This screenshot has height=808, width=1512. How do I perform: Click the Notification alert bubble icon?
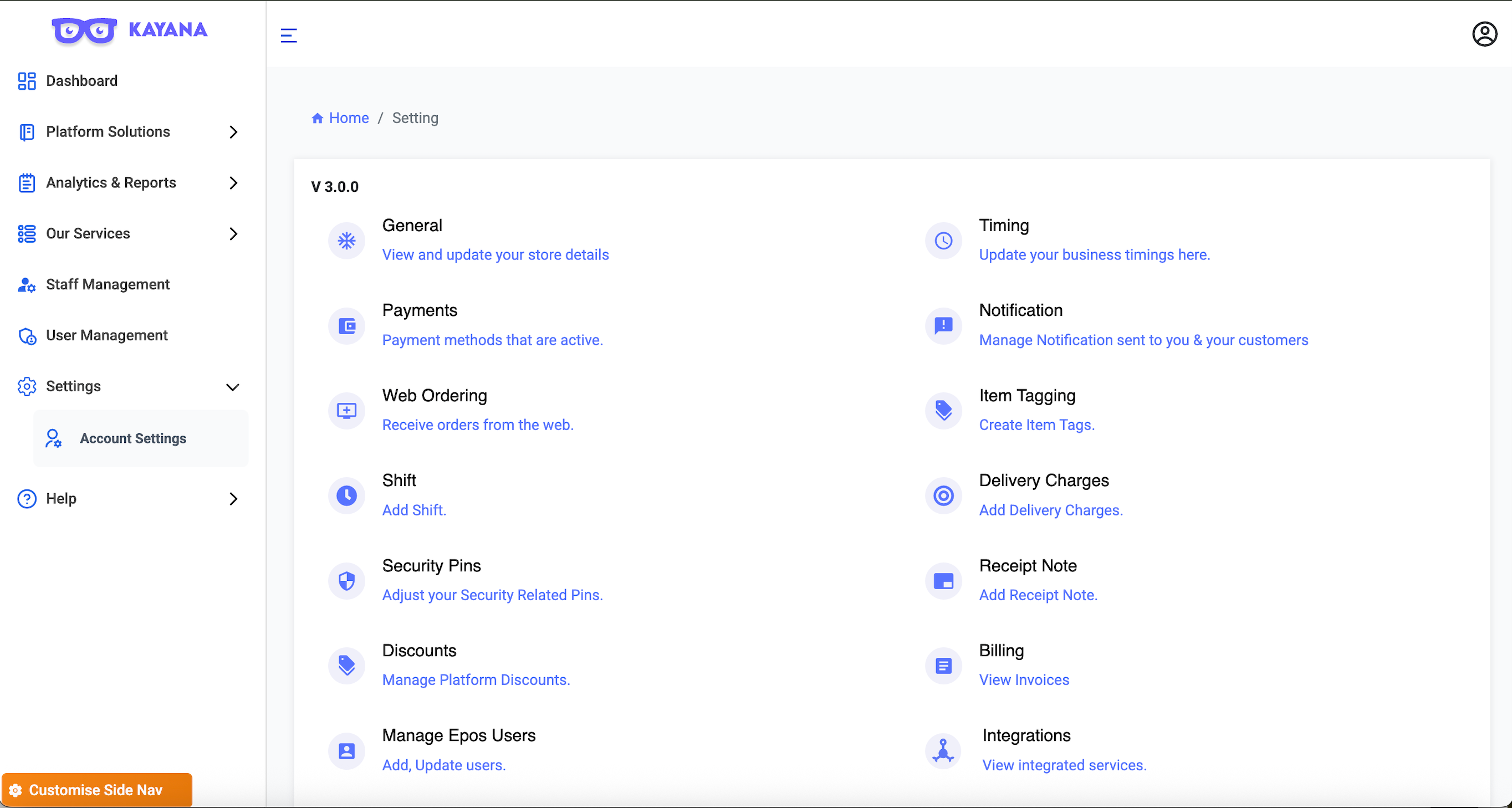coord(943,326)
